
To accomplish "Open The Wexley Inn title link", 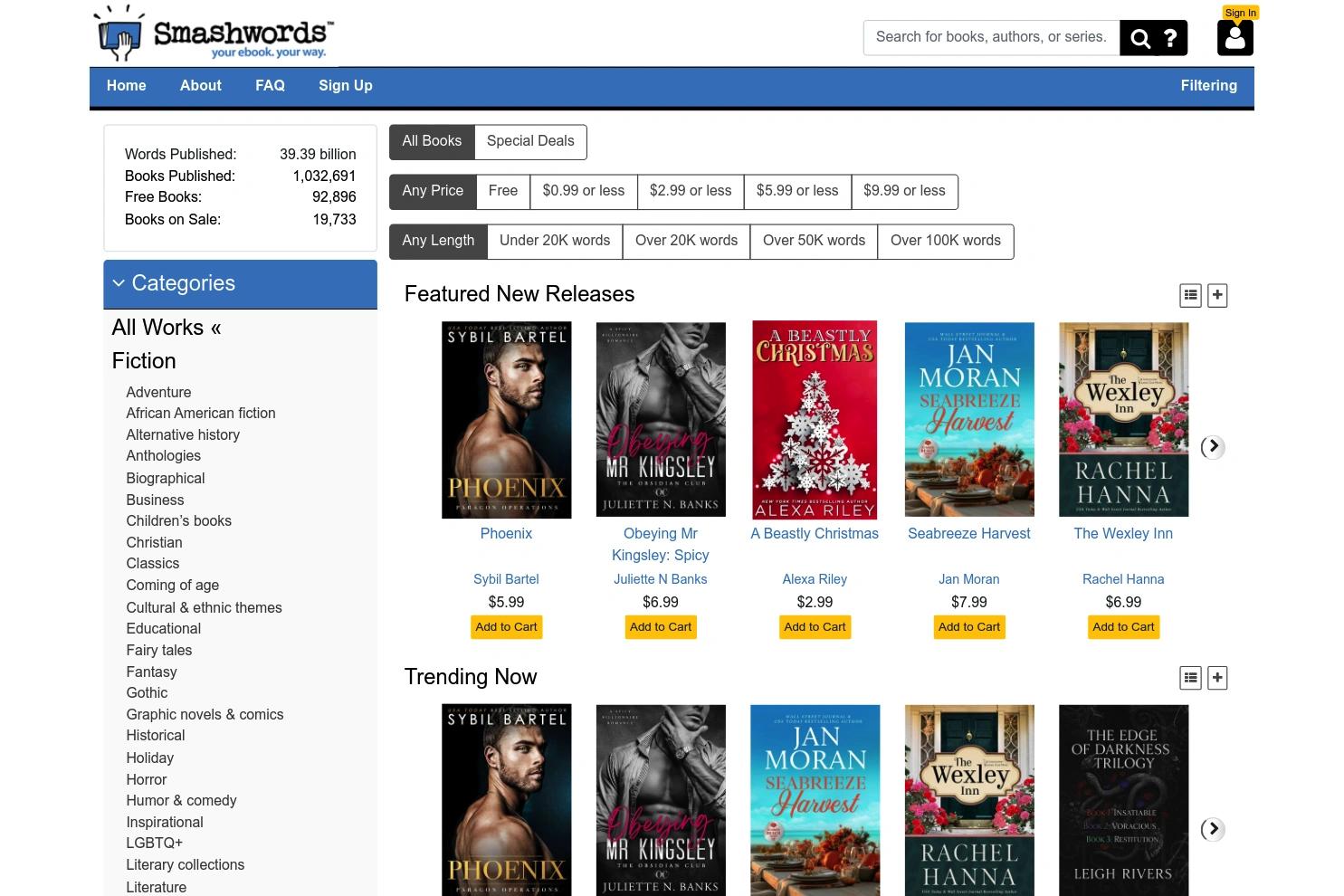I will tap(1123, 534).
